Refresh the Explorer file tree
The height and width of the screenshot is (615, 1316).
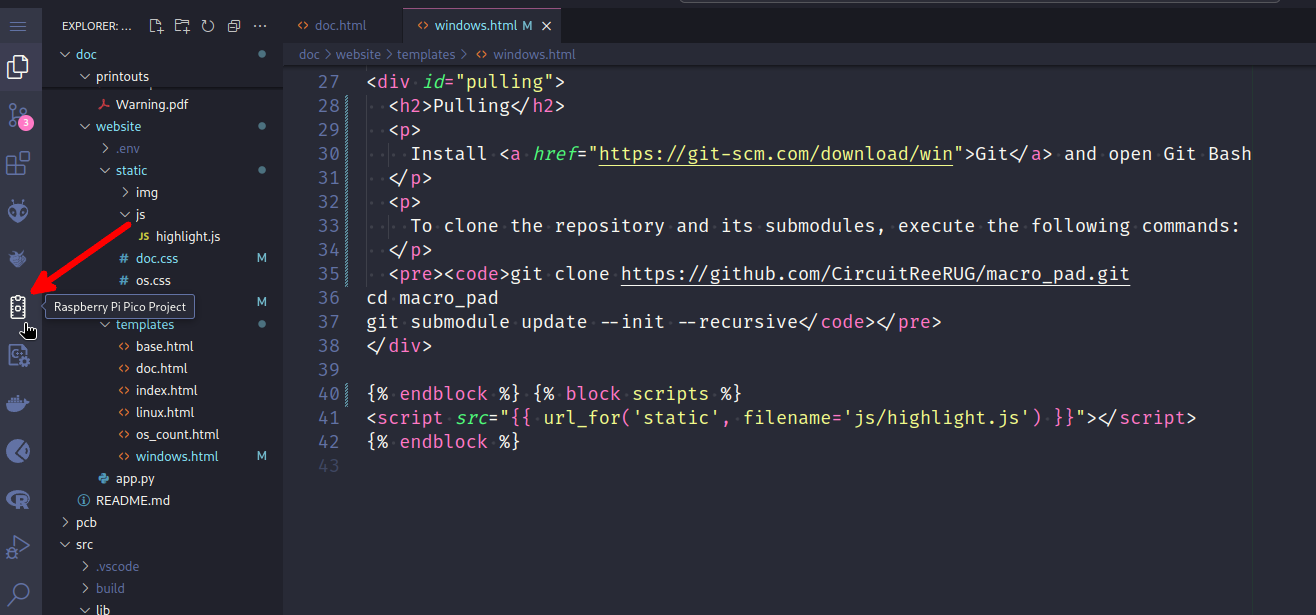coord(207,26)
